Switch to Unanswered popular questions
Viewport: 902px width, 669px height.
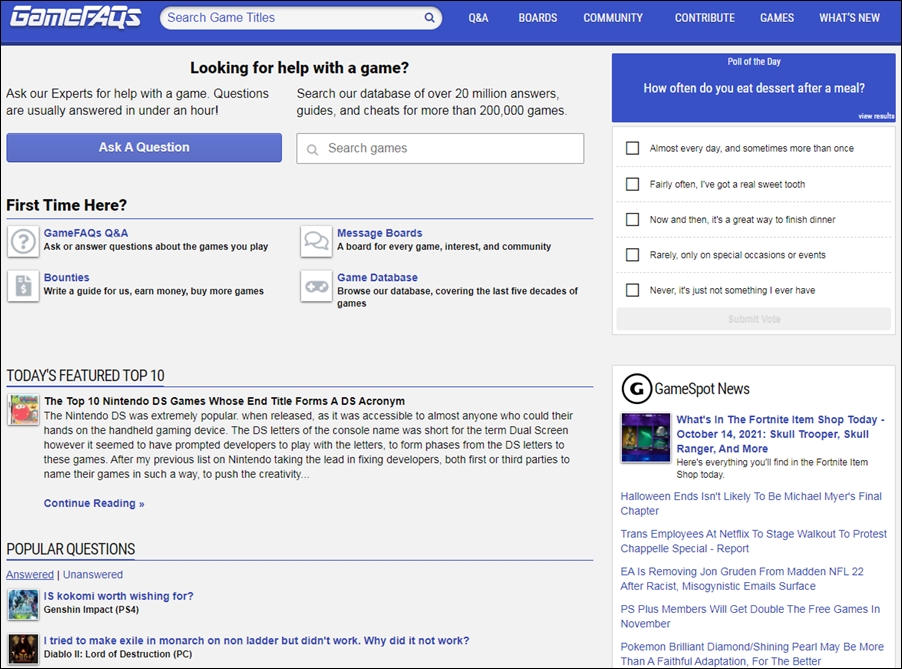pos(93,575)
